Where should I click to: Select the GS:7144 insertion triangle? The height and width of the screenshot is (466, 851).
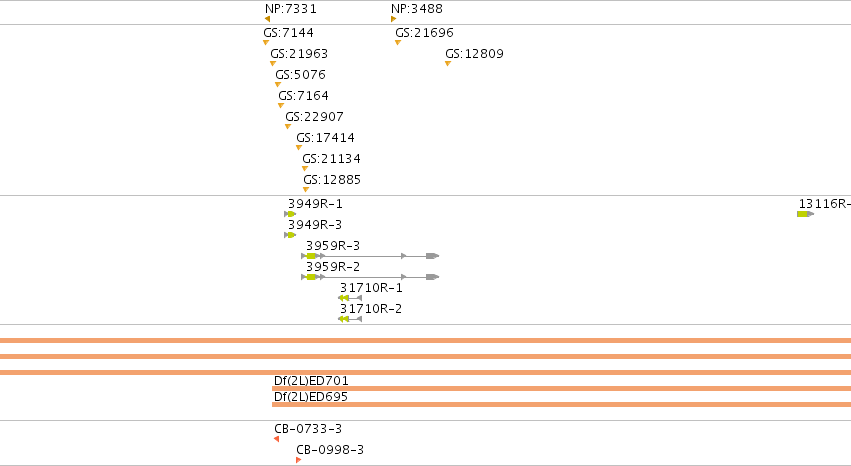[x=266, y=42]
